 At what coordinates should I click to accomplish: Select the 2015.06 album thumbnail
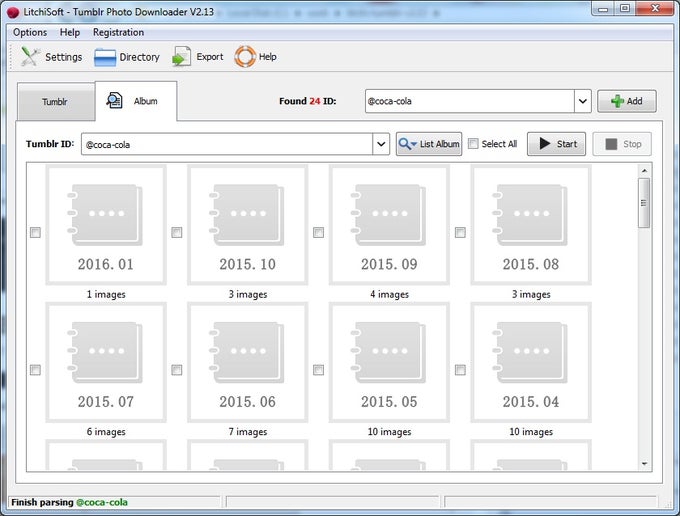pyautogui.click(x=248, y=363)
